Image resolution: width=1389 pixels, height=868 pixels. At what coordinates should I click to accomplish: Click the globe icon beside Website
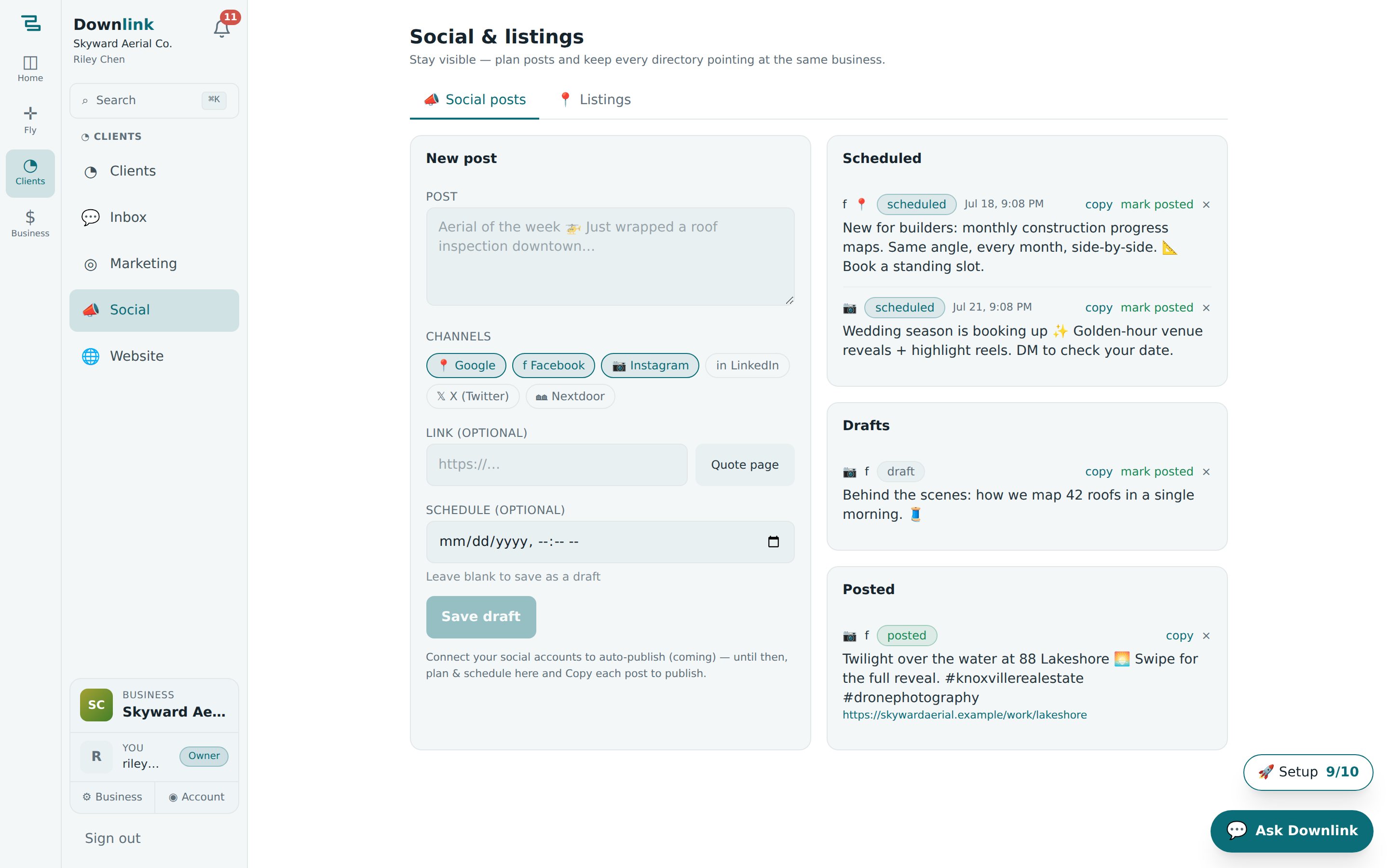(x=91, y=356)
